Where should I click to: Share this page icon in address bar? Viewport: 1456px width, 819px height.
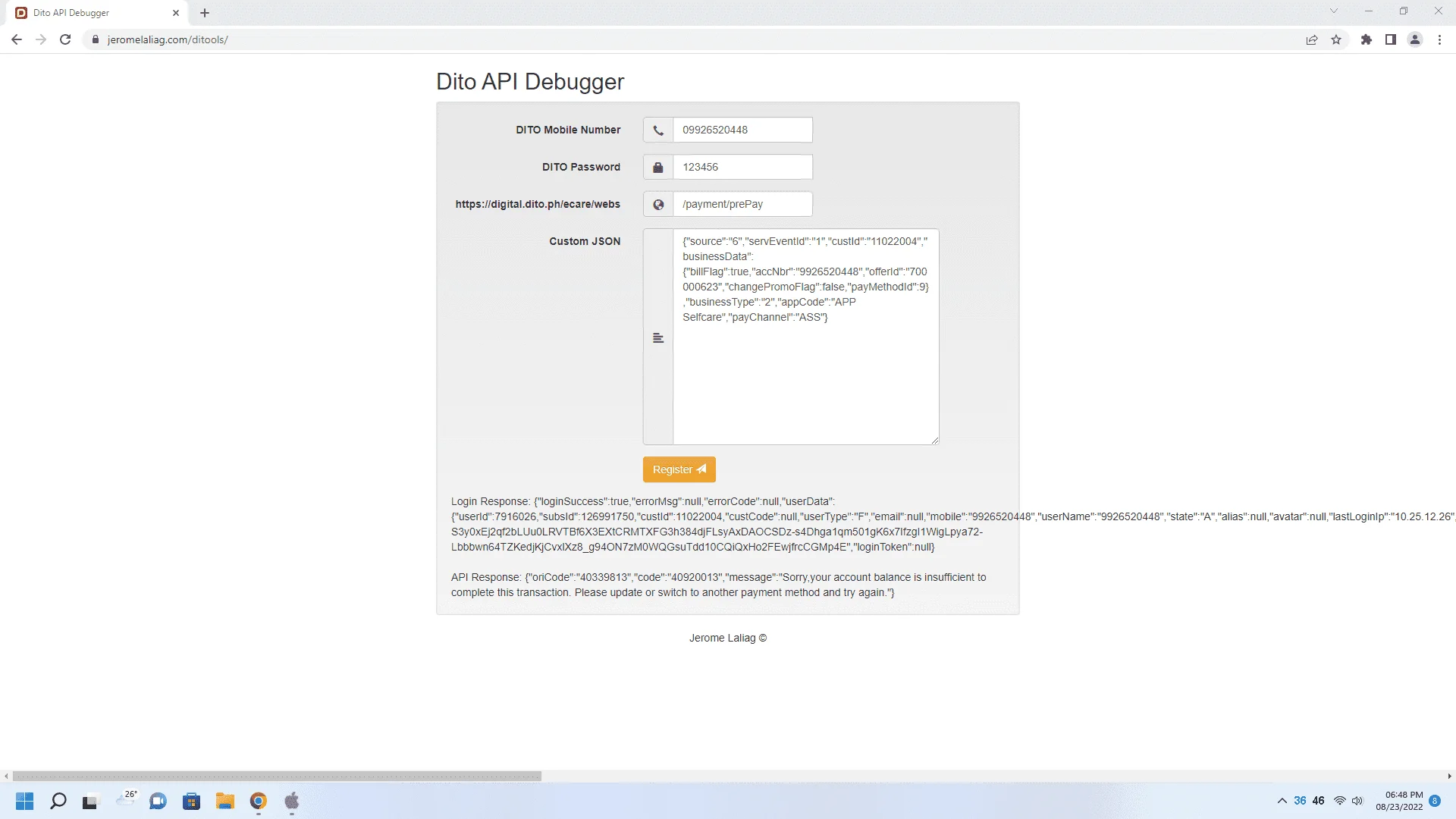(1312, 39)
